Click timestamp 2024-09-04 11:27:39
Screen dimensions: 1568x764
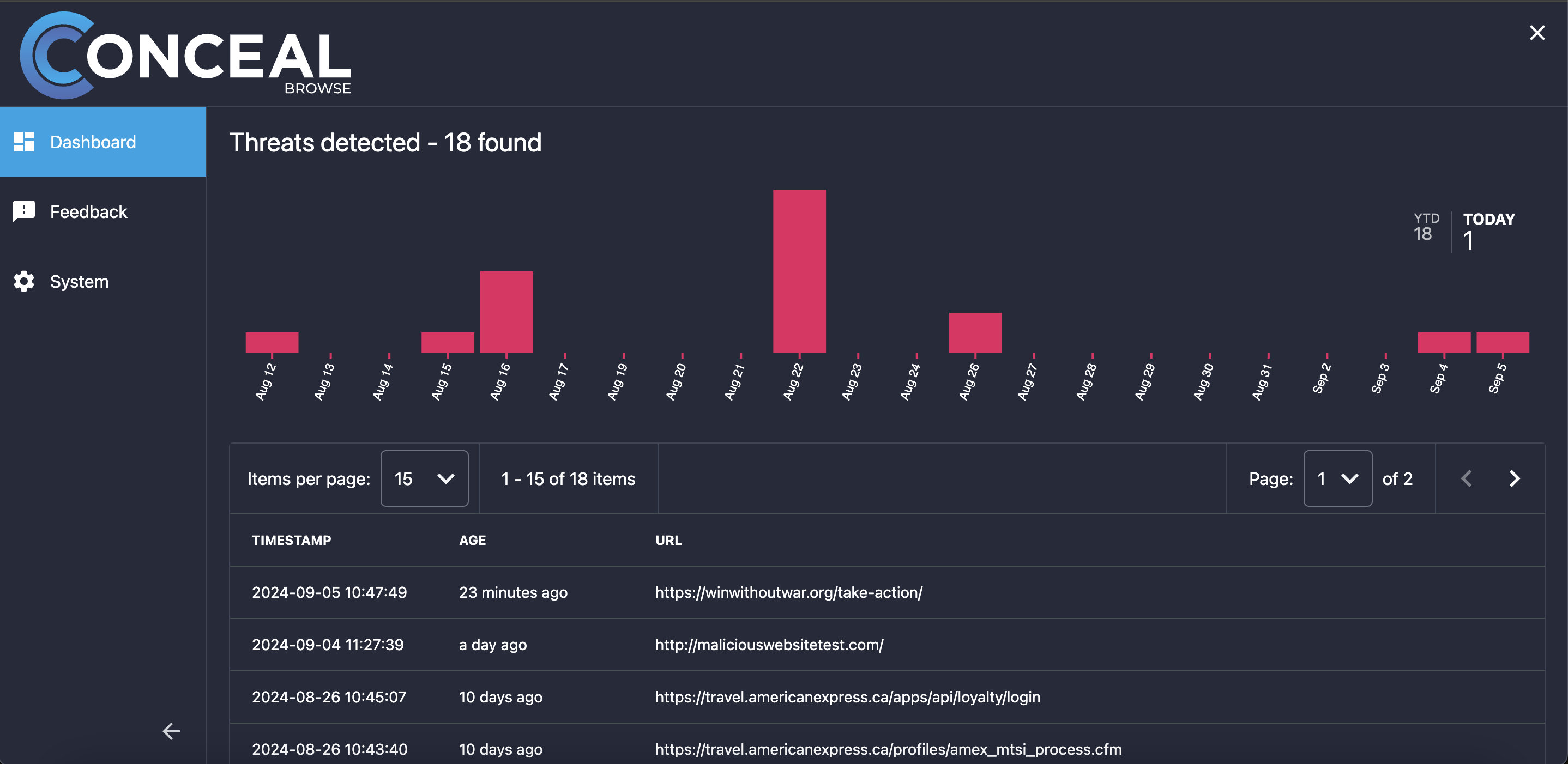pyautogui.click(x=328, y=645)
